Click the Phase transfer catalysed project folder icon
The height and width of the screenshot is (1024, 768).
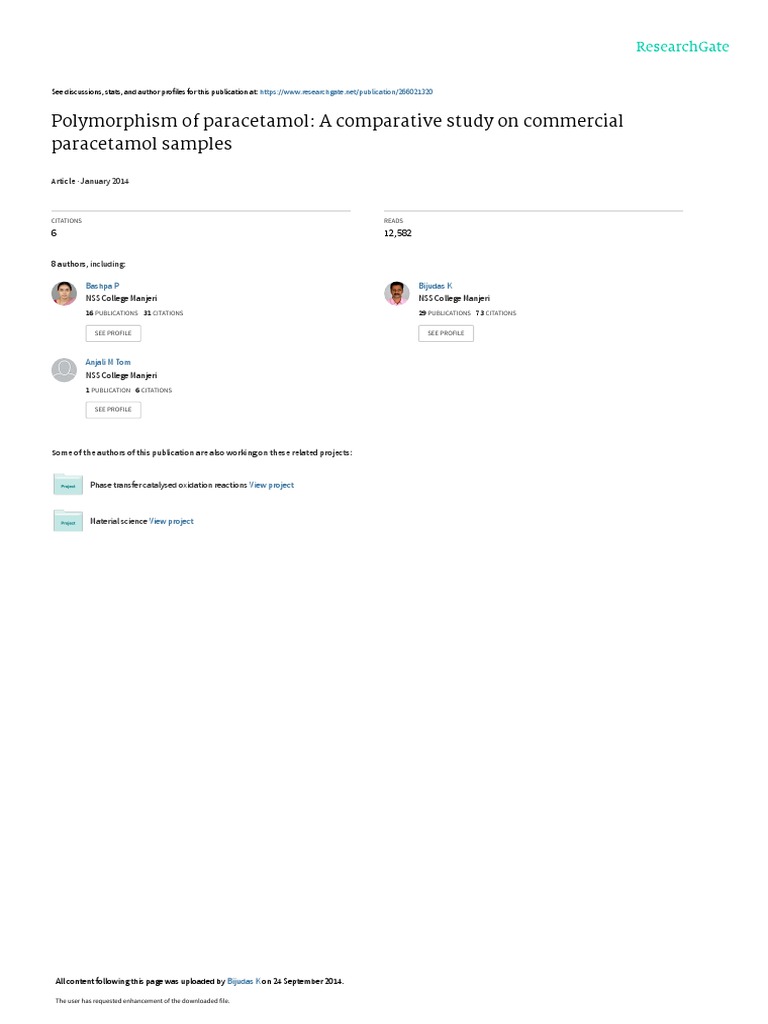point(68,485)
